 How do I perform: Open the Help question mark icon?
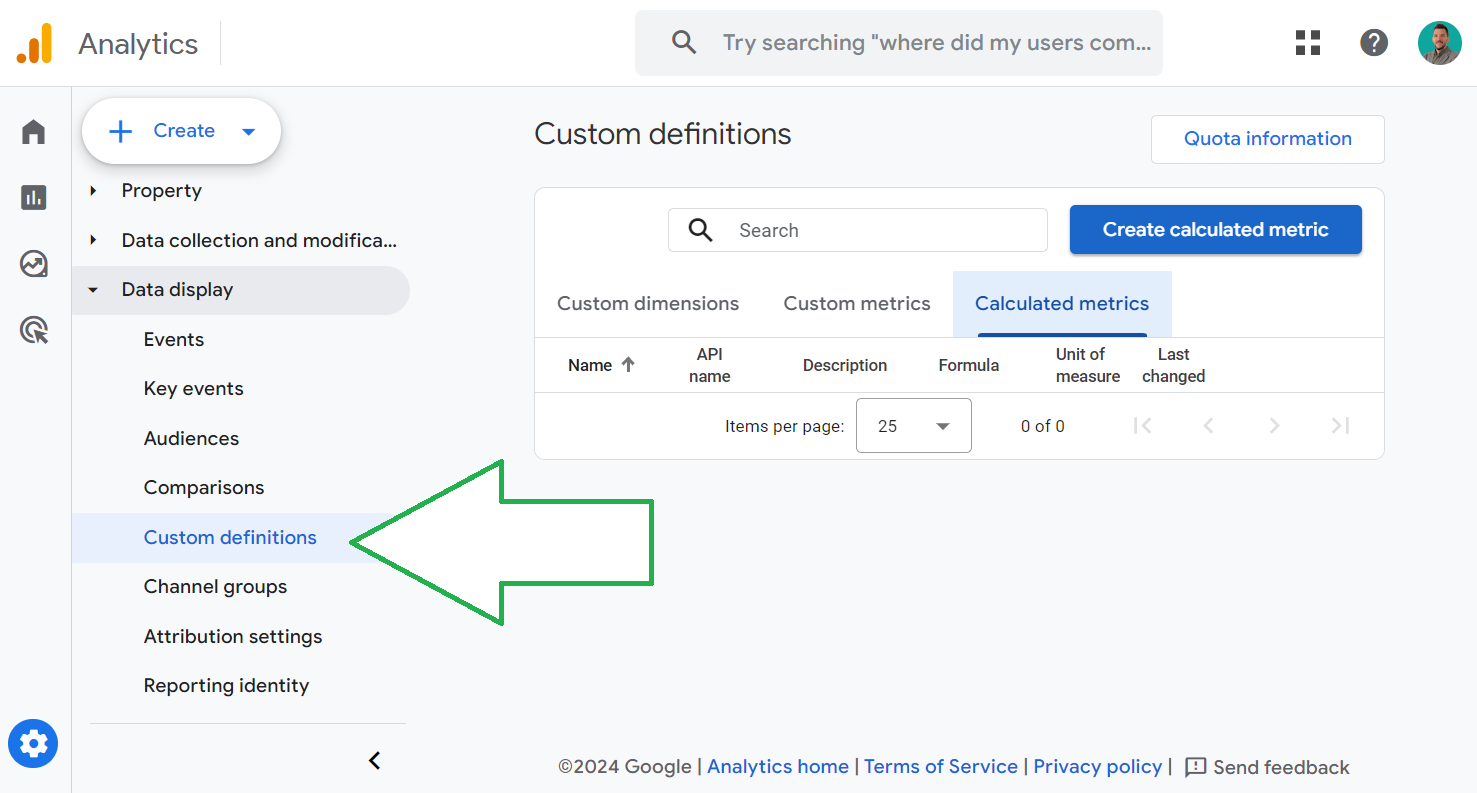(1374, 43)
